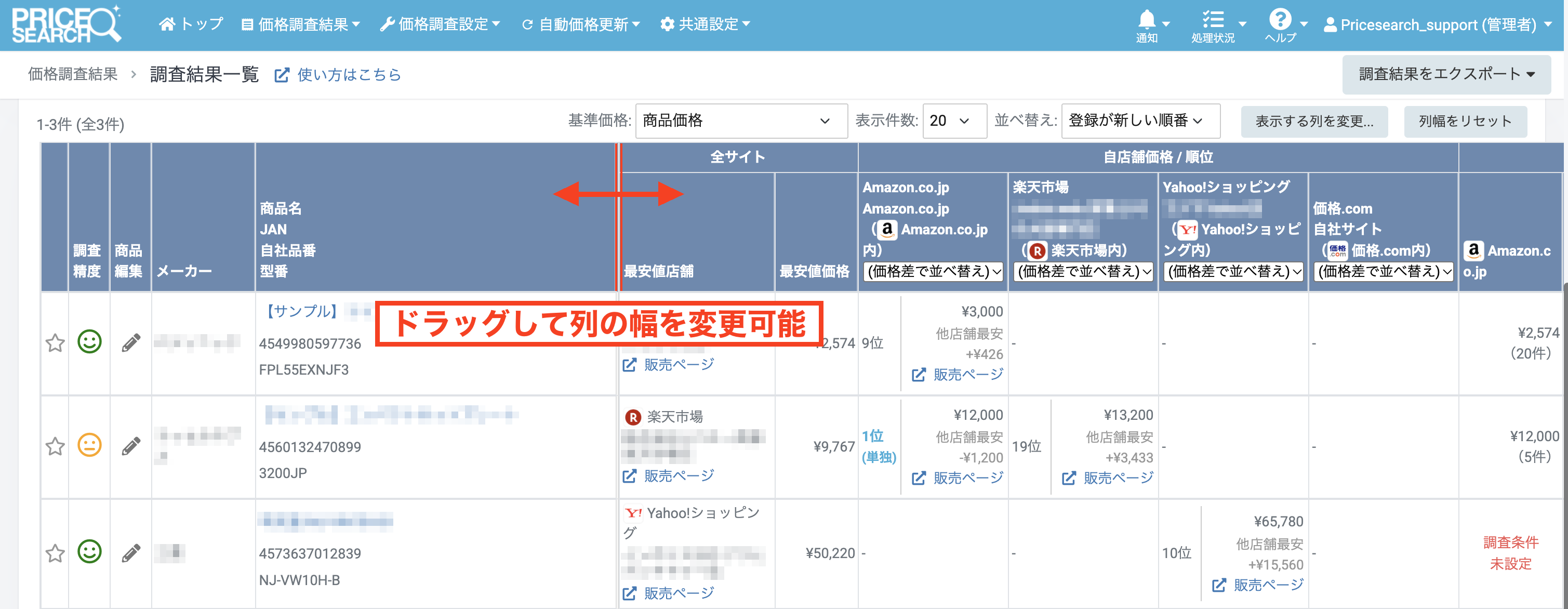
Task: Edit product FPL55EXNJF3 with pencil icon
Action: [131, 343]
